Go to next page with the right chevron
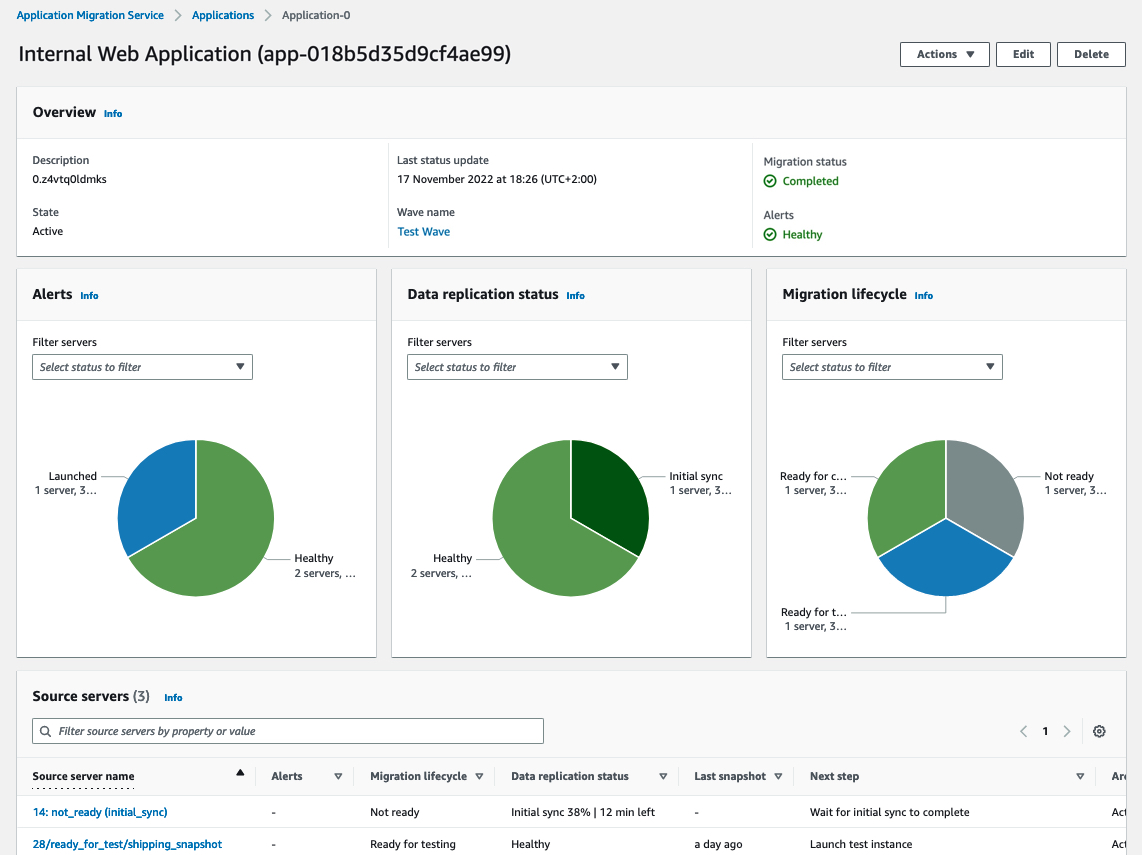Viewport: 1142px width, 855px height. 1067,731
